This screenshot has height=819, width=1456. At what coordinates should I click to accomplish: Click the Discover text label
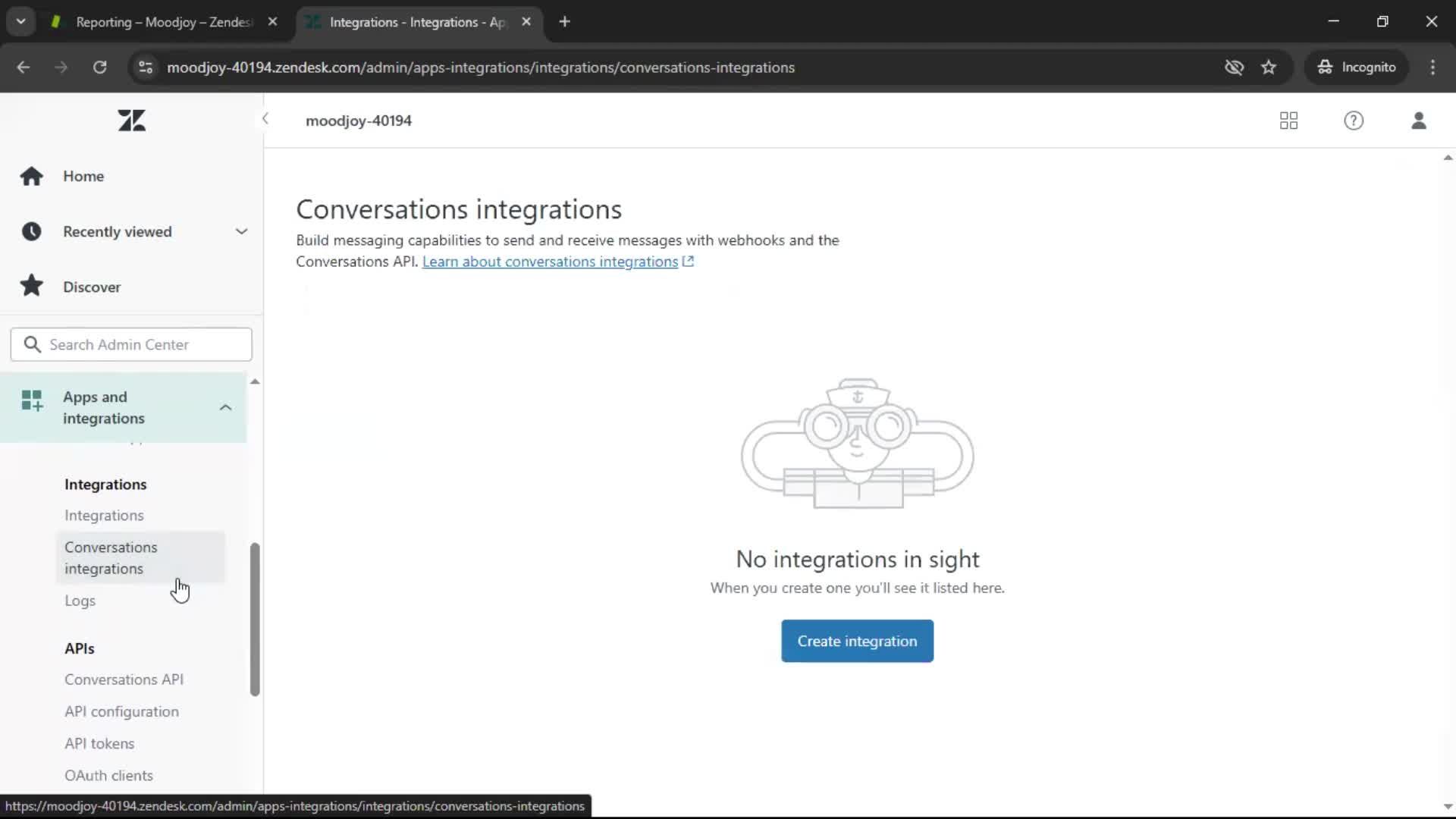point(92,287)
